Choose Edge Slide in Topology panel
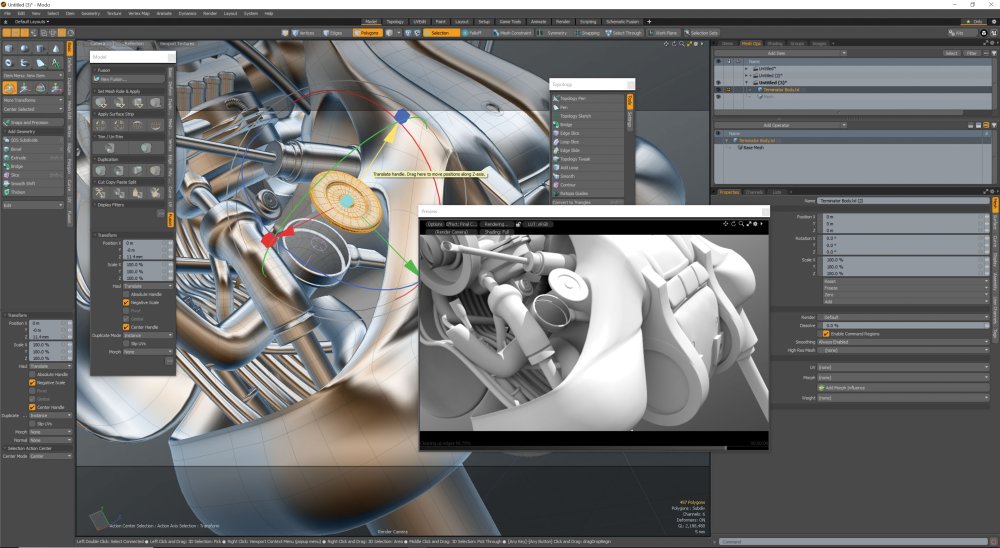The image size is (1000, 548). click(587, 150)
